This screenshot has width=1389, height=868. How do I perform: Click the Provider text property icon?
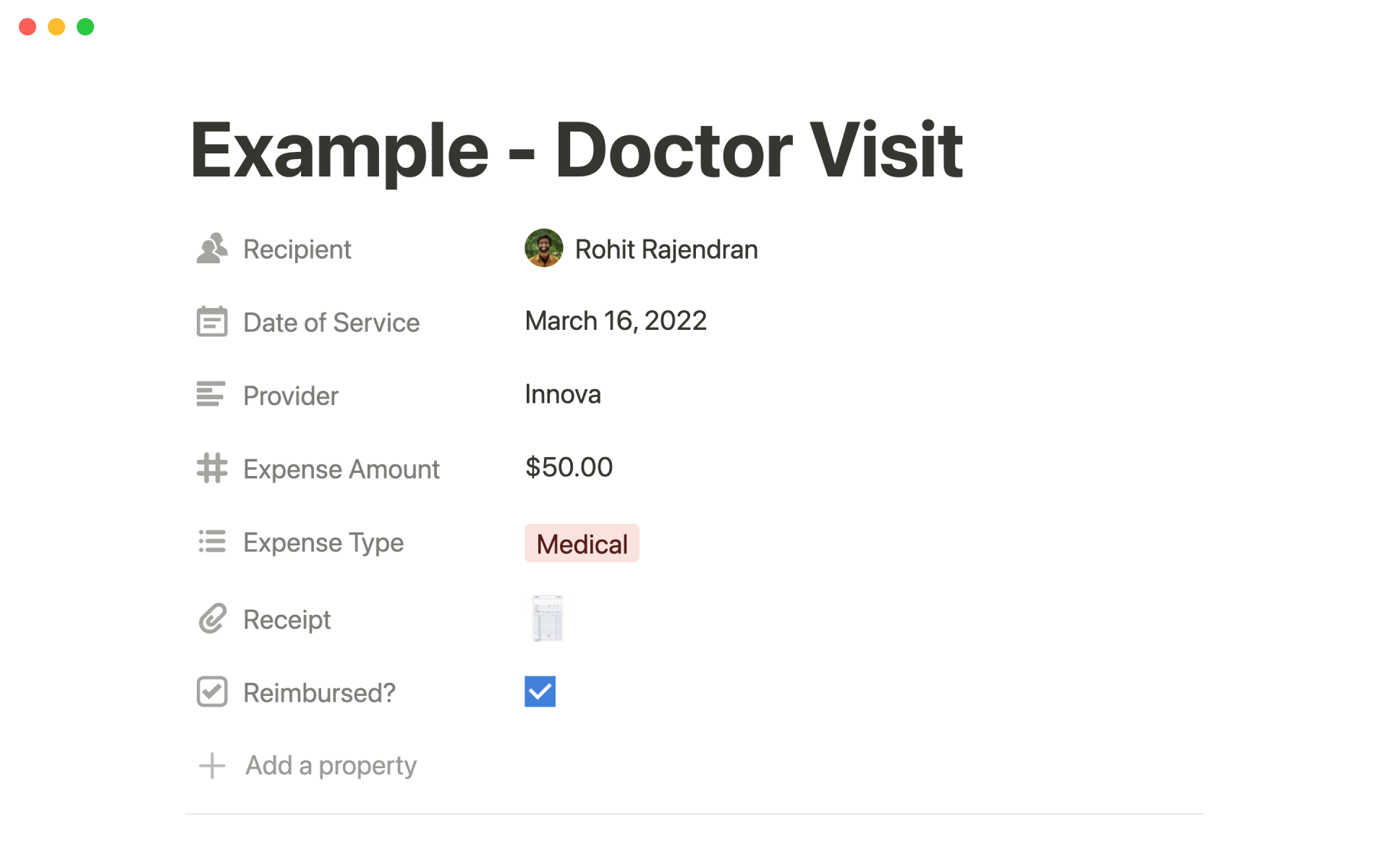(211, 395)
